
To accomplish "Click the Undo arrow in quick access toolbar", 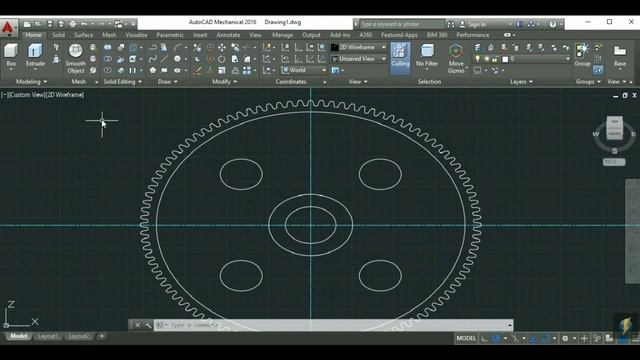I will tap(84, 24).
